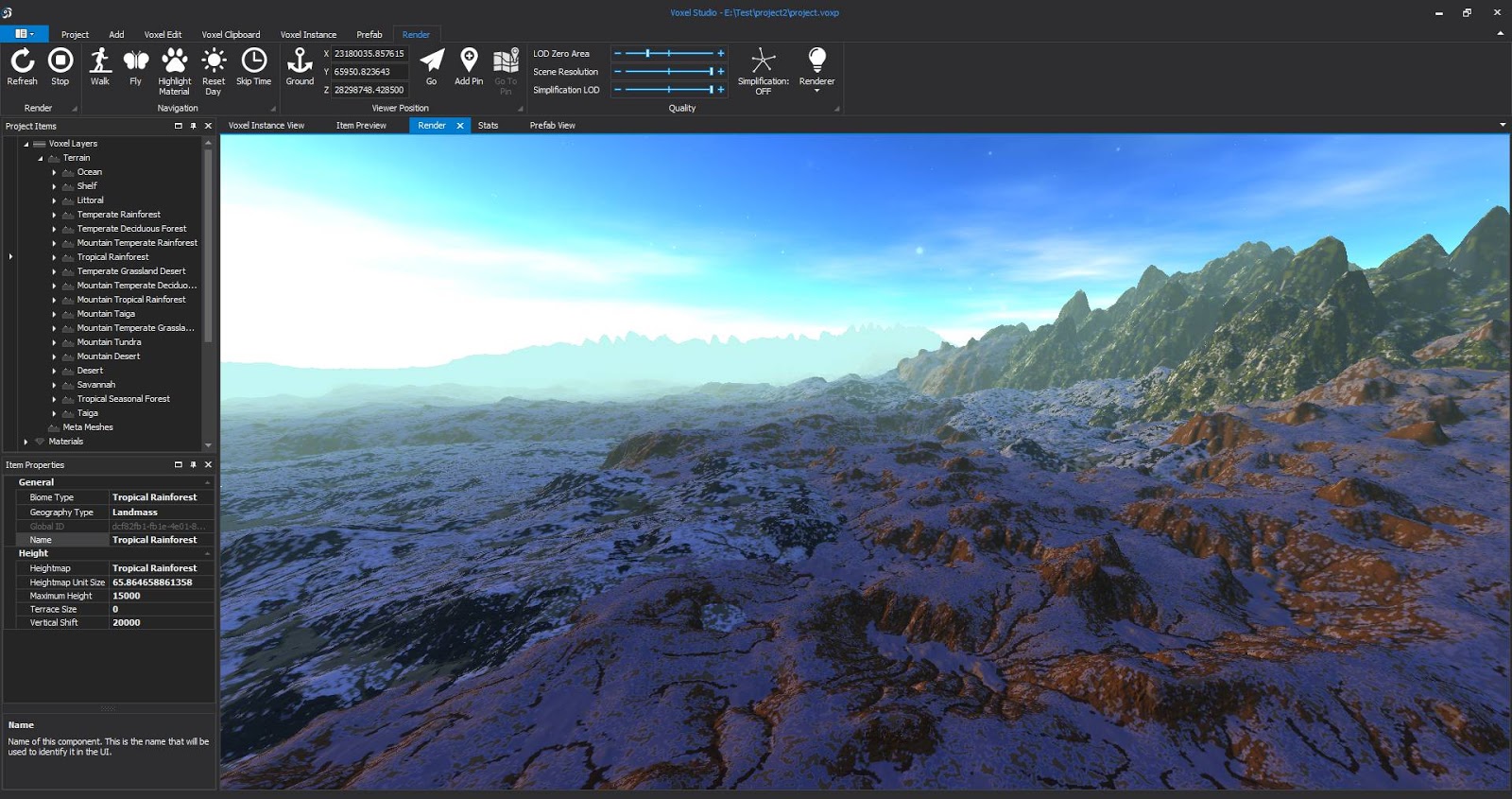The width and height of the screenshot is (1512, 799).
Task: Decrease Scene Resolution with minus
Action: (618, 72)
